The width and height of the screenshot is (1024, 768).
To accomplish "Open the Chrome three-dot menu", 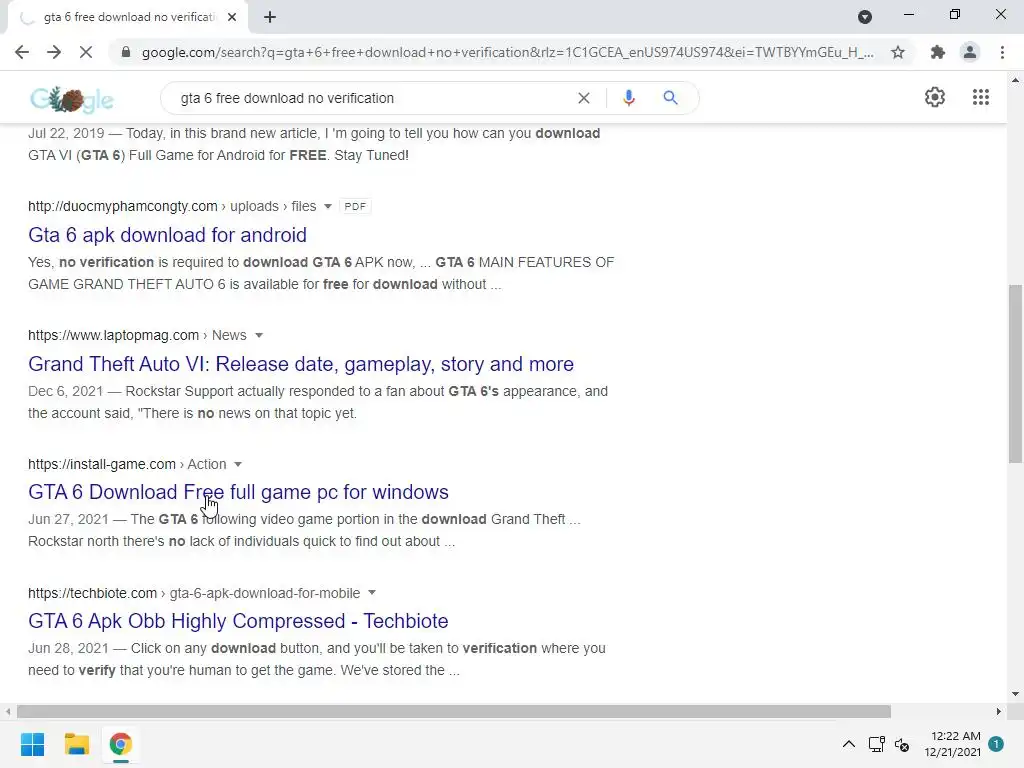I will 1002,52.
